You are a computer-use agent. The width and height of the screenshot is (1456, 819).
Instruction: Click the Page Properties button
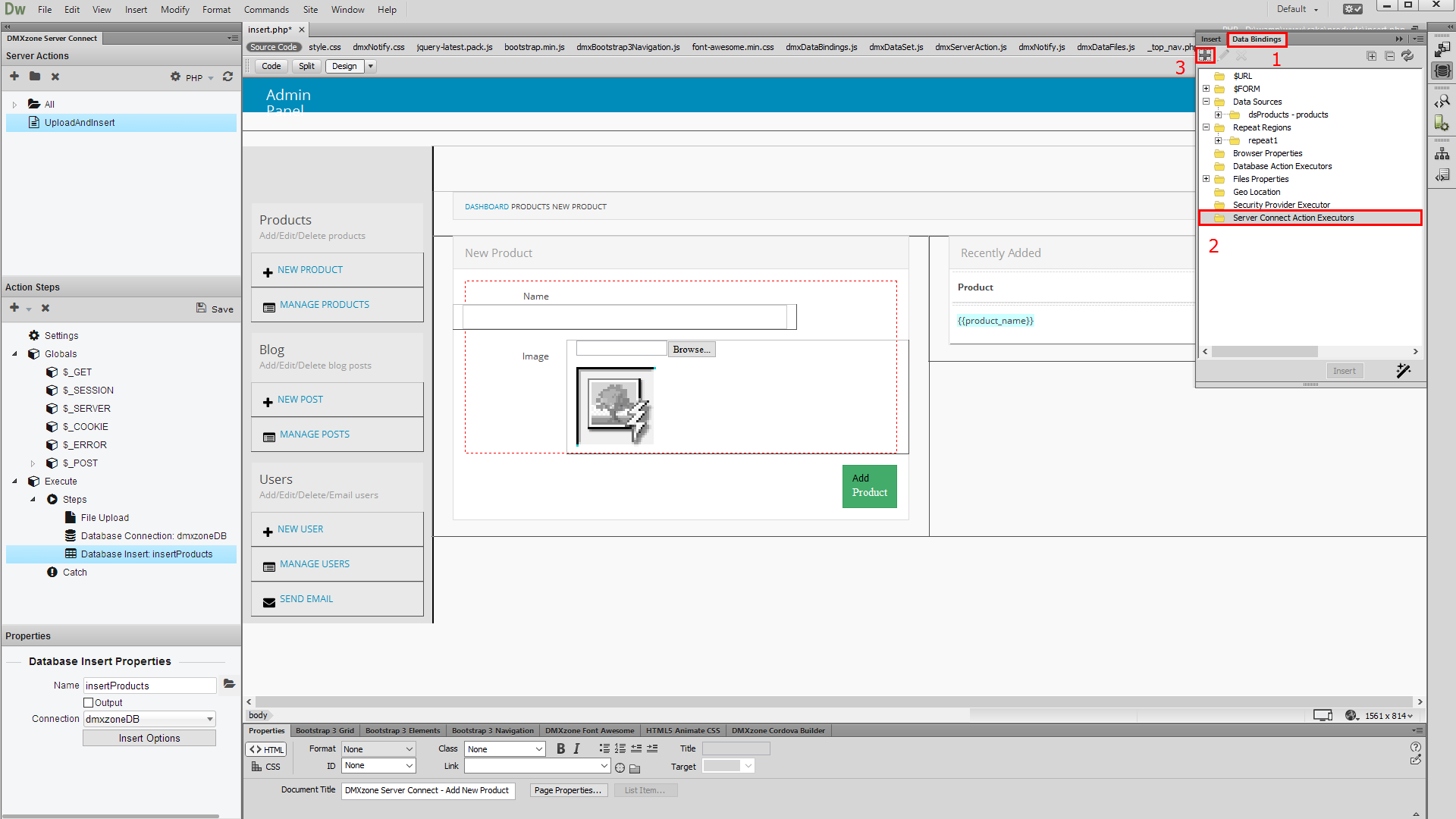point(567,790)
